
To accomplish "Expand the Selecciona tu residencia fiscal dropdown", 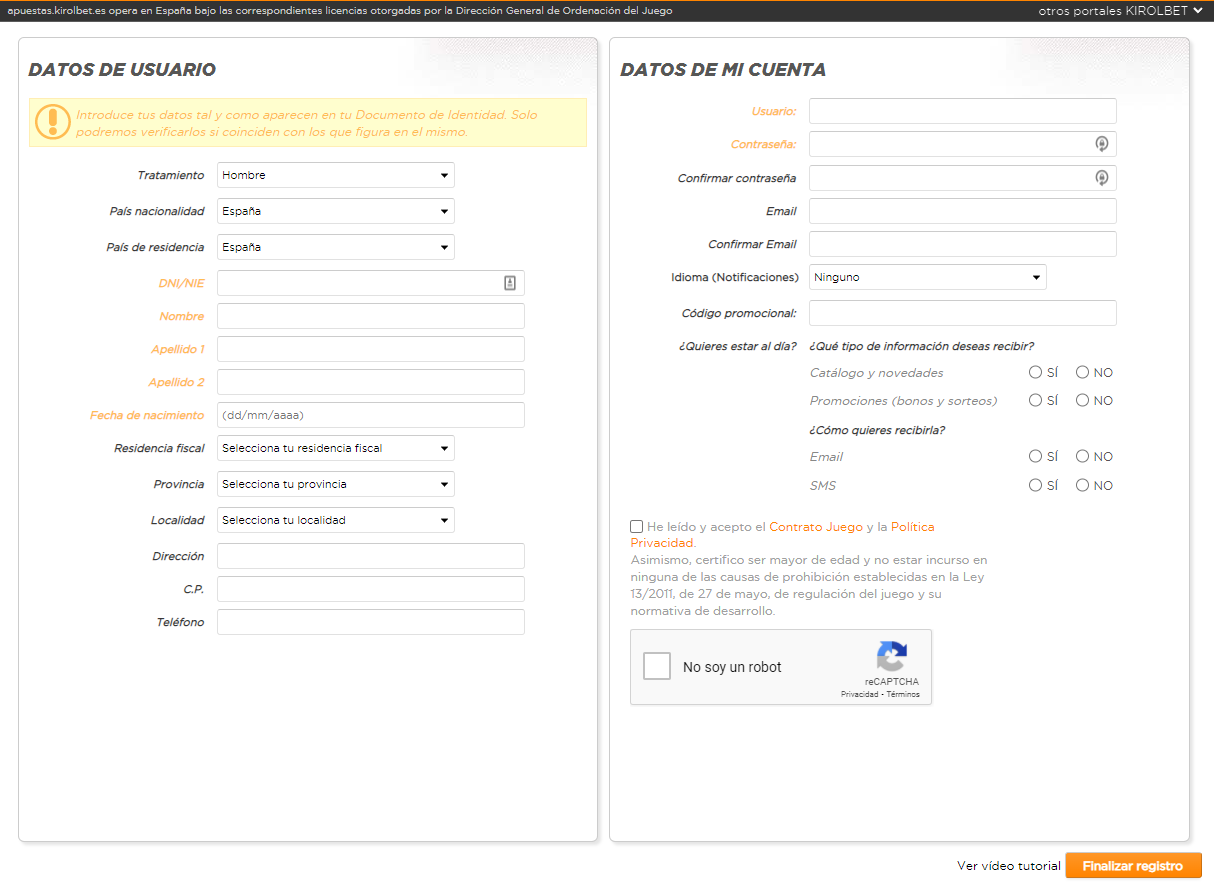I will (x=335, y=448).
